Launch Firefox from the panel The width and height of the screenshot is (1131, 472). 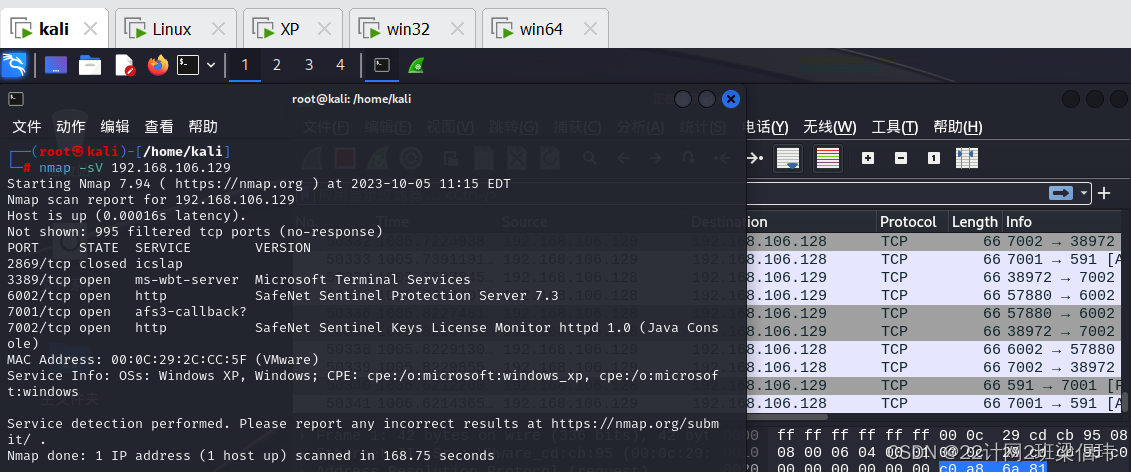pyautogui.click(x=158, y=66)
